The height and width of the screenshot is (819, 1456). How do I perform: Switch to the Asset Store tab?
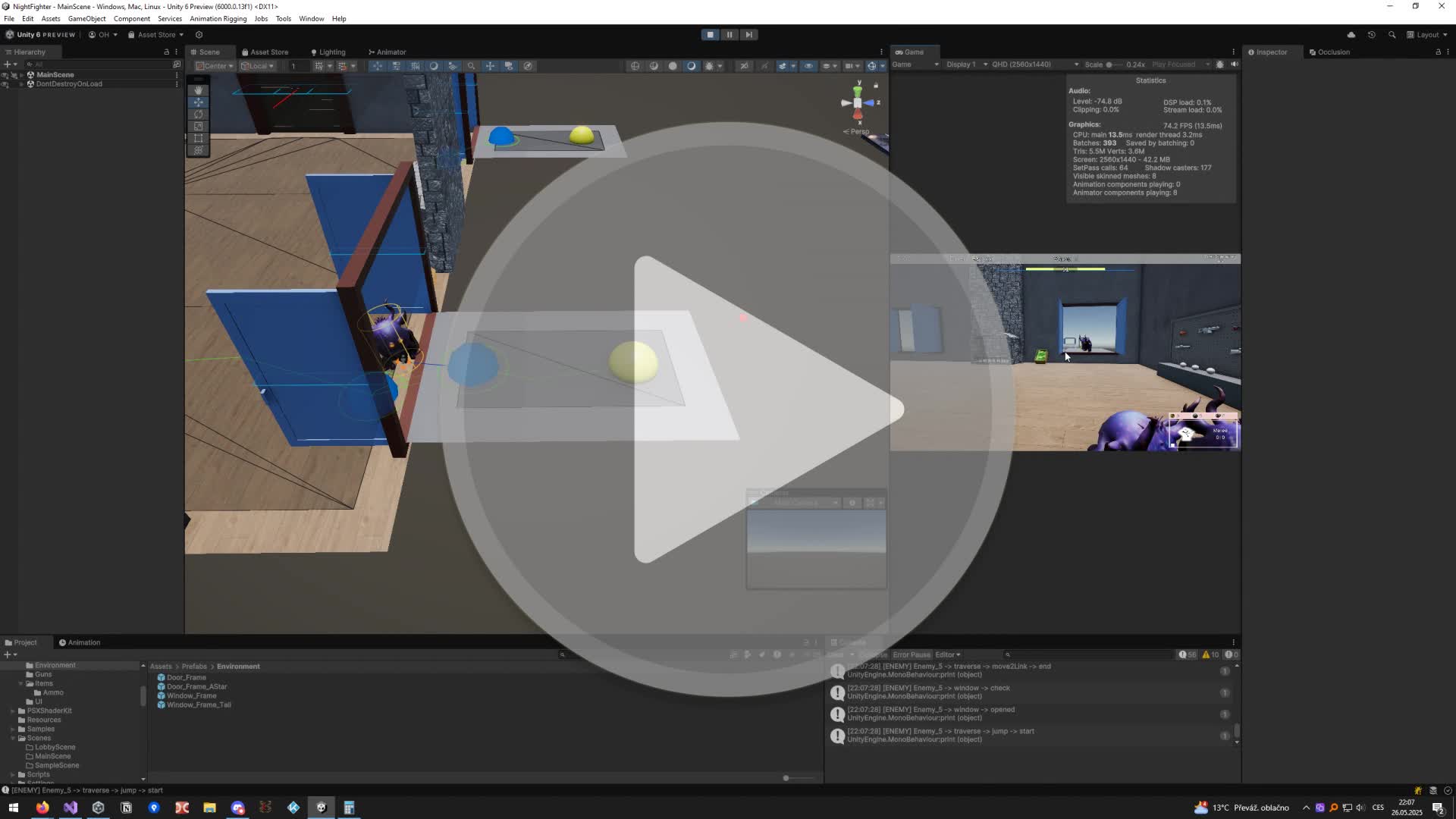coord(265,52)
